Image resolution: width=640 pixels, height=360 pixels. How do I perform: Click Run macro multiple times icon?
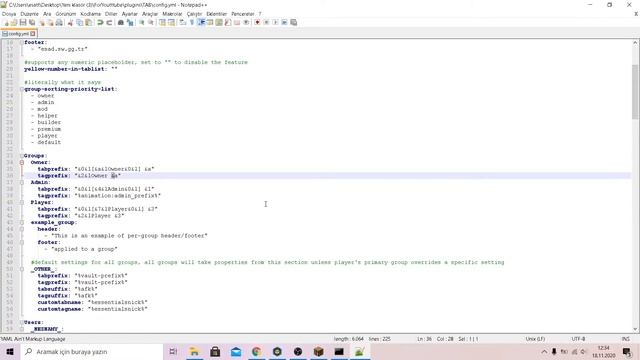pos(284,22)
